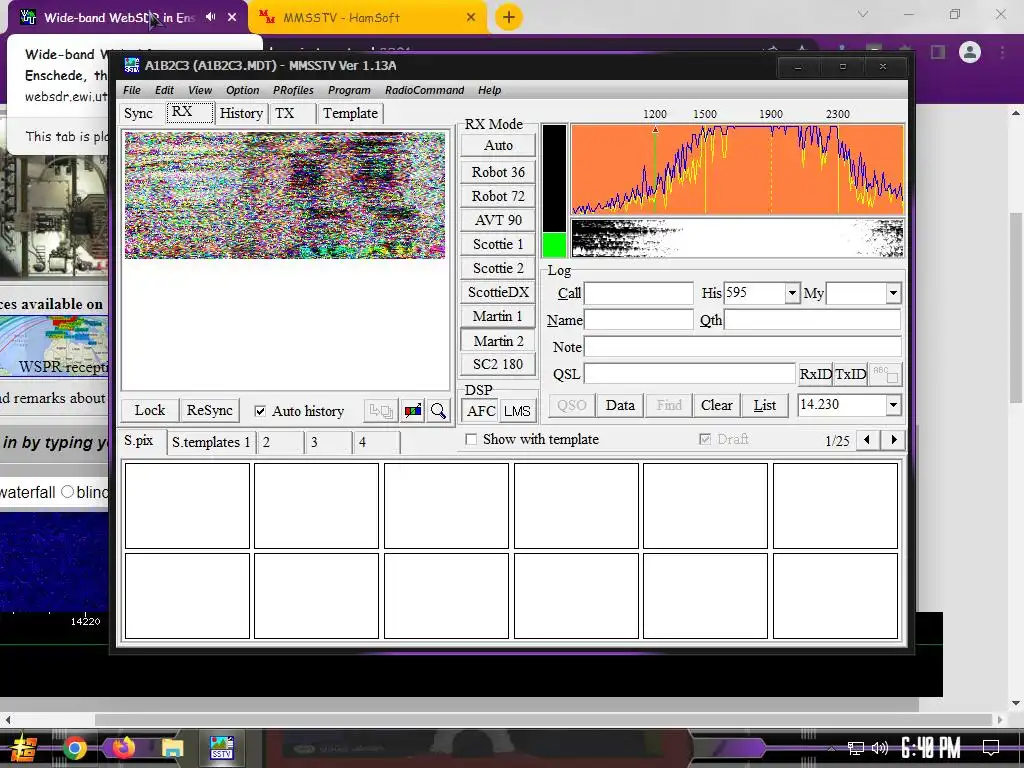Click the MMSSTV window title icon

click(132, 65)
